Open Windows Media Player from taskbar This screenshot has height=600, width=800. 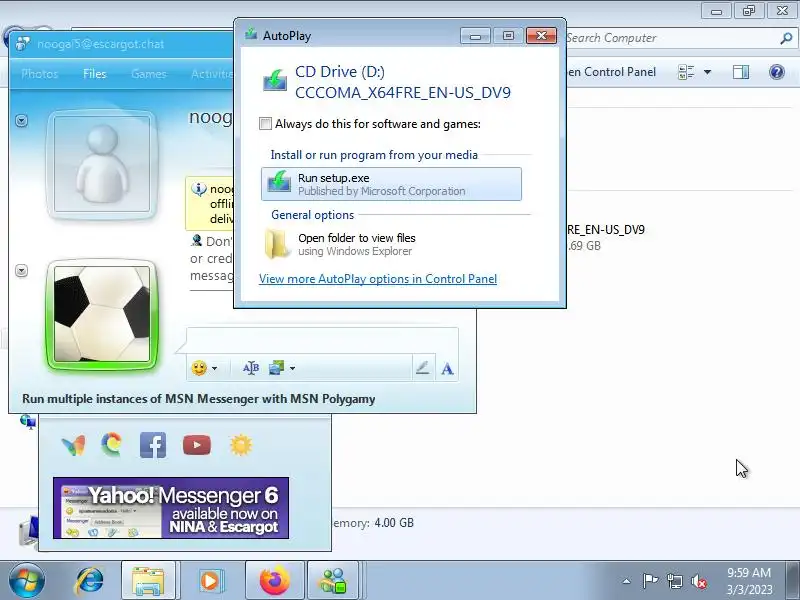[210, 581]
